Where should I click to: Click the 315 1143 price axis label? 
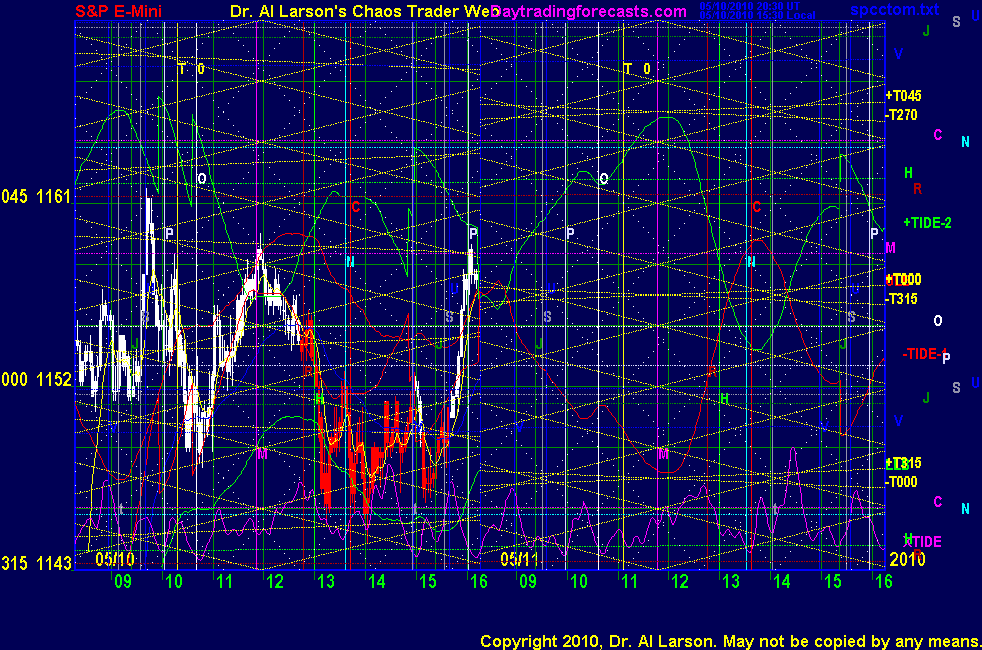click(x=36, y=563)
